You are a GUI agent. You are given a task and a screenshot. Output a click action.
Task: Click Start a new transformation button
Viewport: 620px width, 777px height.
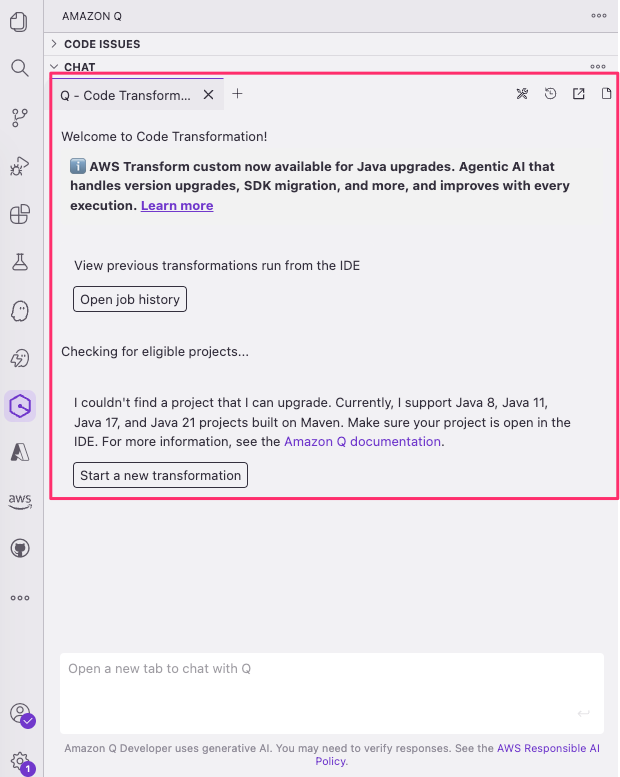pos(160,475)
